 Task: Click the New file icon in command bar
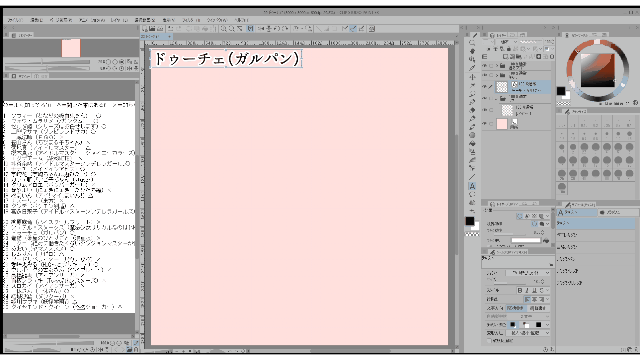click(145, 29)
